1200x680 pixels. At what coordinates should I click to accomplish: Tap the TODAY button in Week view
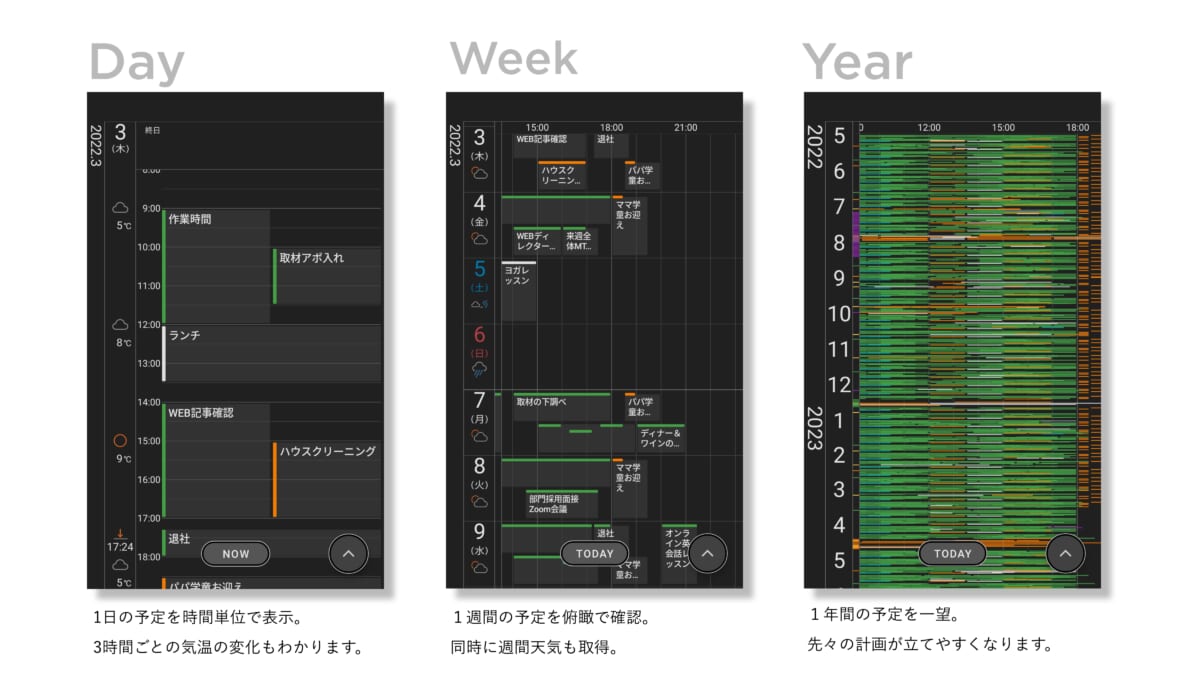click(594, 554)
